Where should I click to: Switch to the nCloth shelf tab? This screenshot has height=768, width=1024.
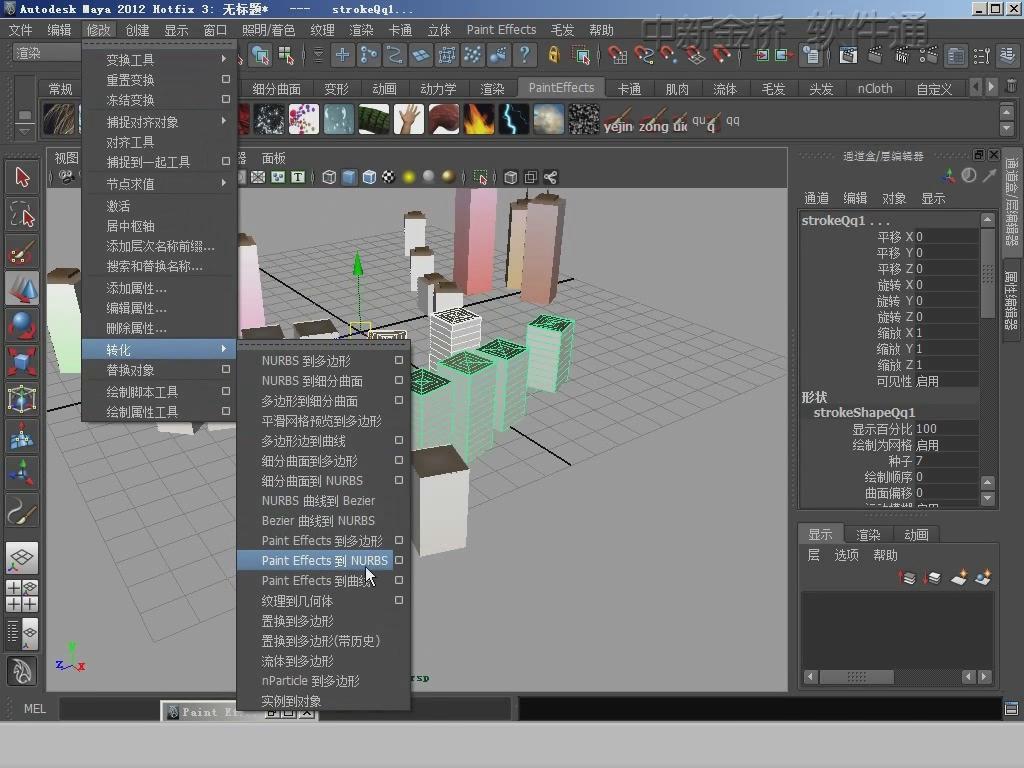[x=874, y=89]
